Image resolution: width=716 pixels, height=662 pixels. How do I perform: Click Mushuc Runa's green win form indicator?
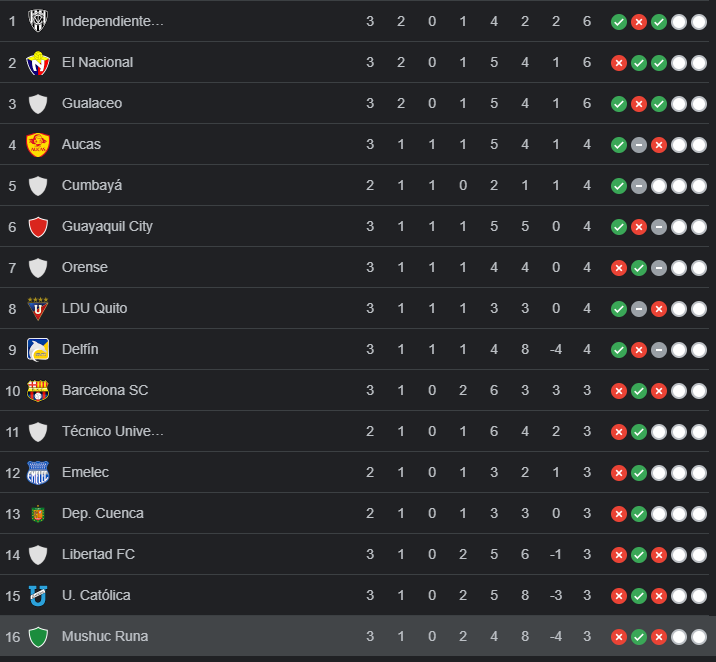pyautogui.click(x=639, y=637)
